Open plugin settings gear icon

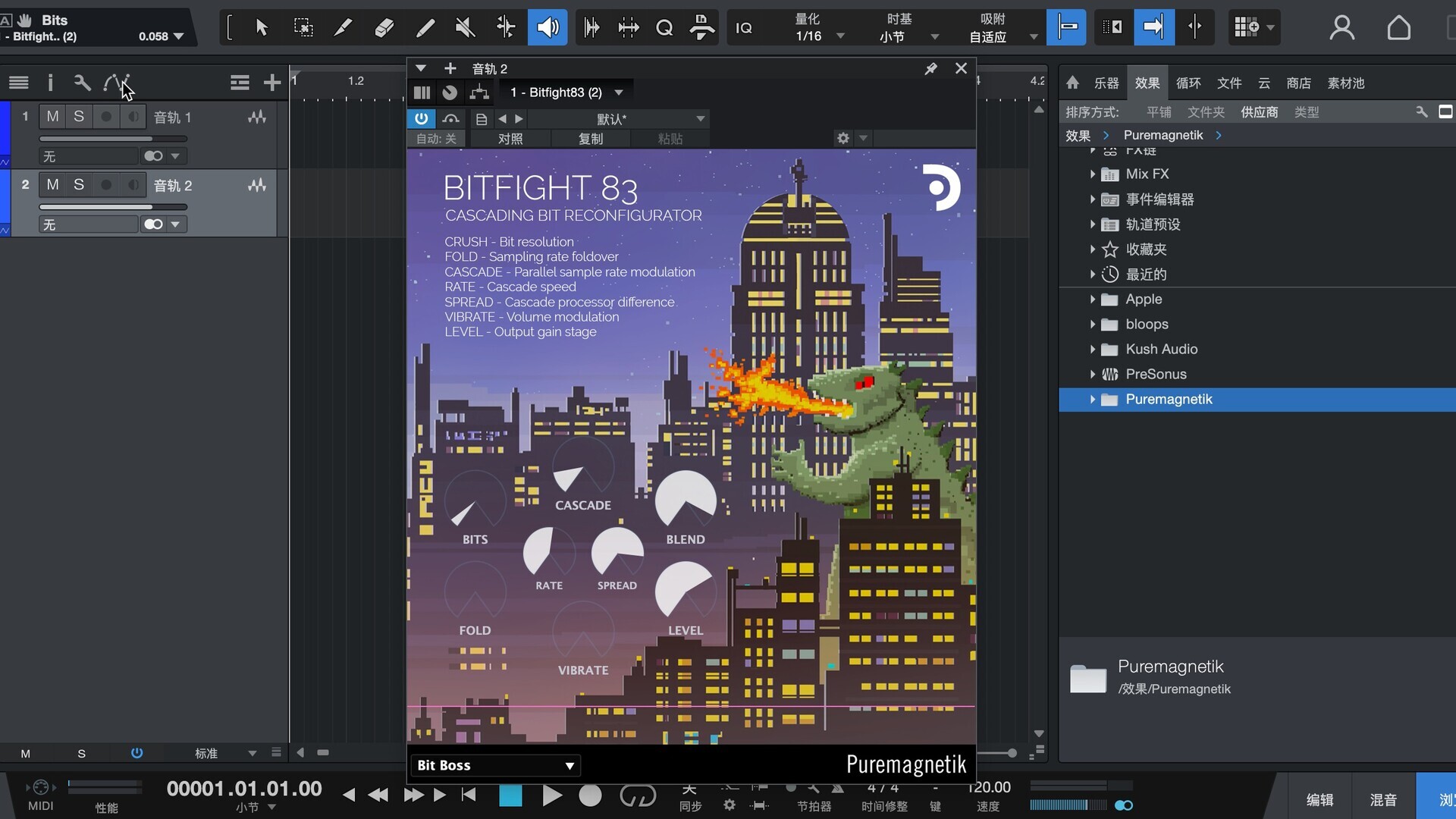(843, 138)
